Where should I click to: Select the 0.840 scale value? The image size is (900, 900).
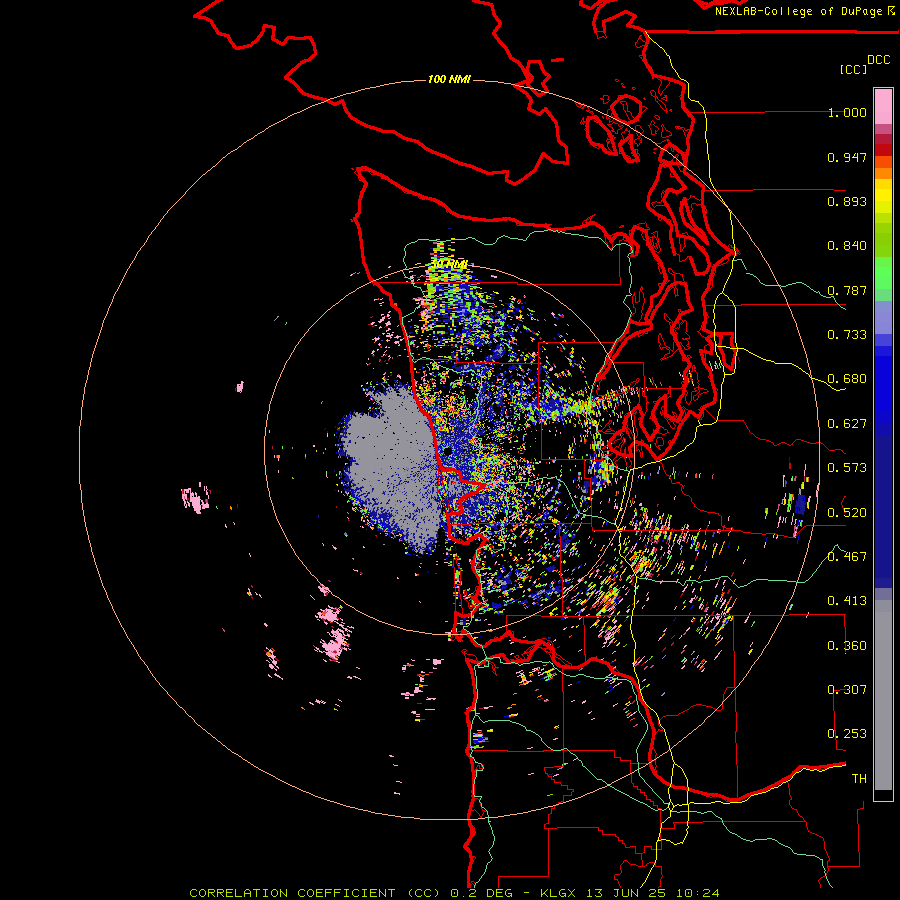pyautogui.click(x=847, y=246)
